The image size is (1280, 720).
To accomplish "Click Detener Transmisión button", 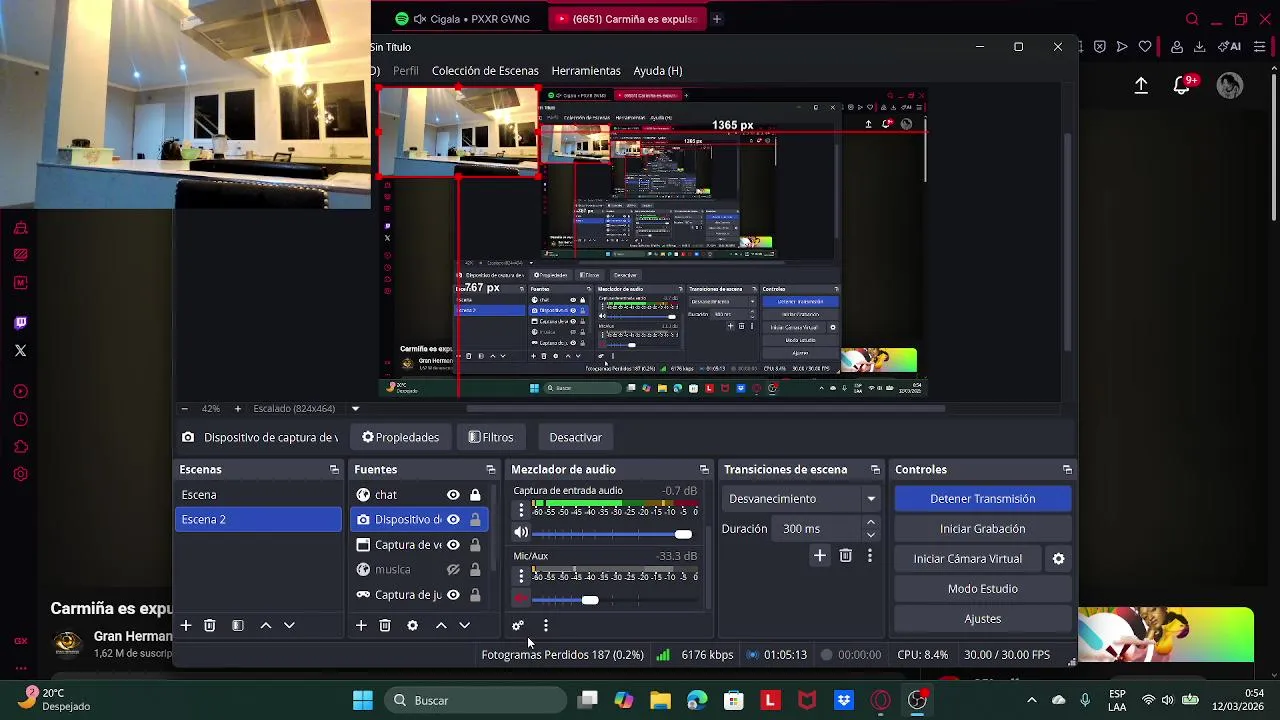I will tap(983, 499).
